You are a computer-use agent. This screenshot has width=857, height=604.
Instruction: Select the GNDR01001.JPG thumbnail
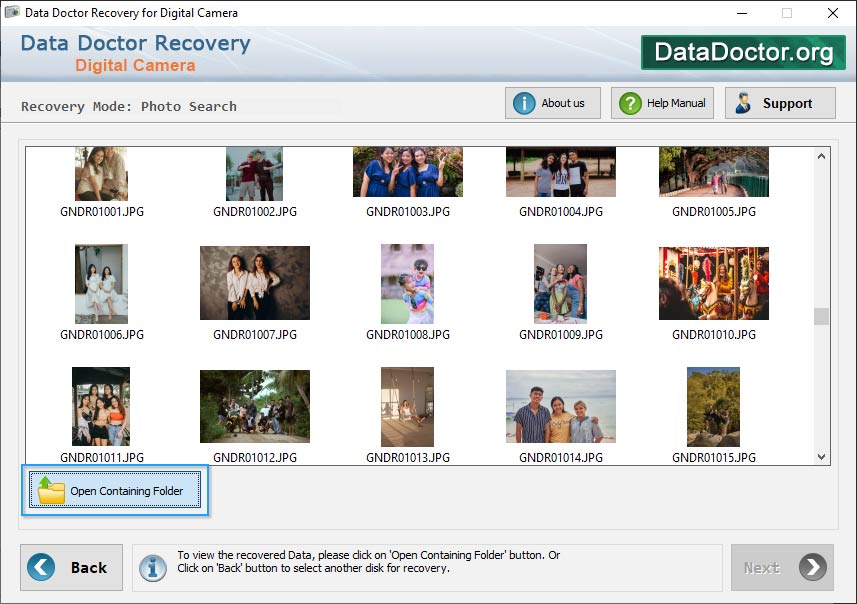(101, 174)
